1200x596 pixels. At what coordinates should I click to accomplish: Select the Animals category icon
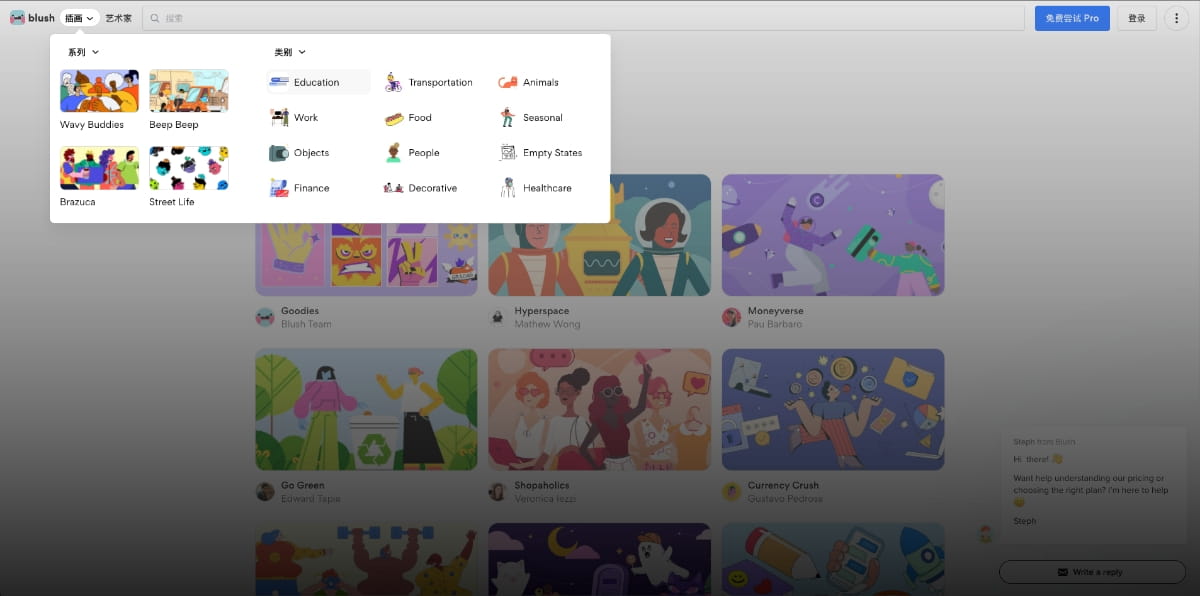pos(507,82)
